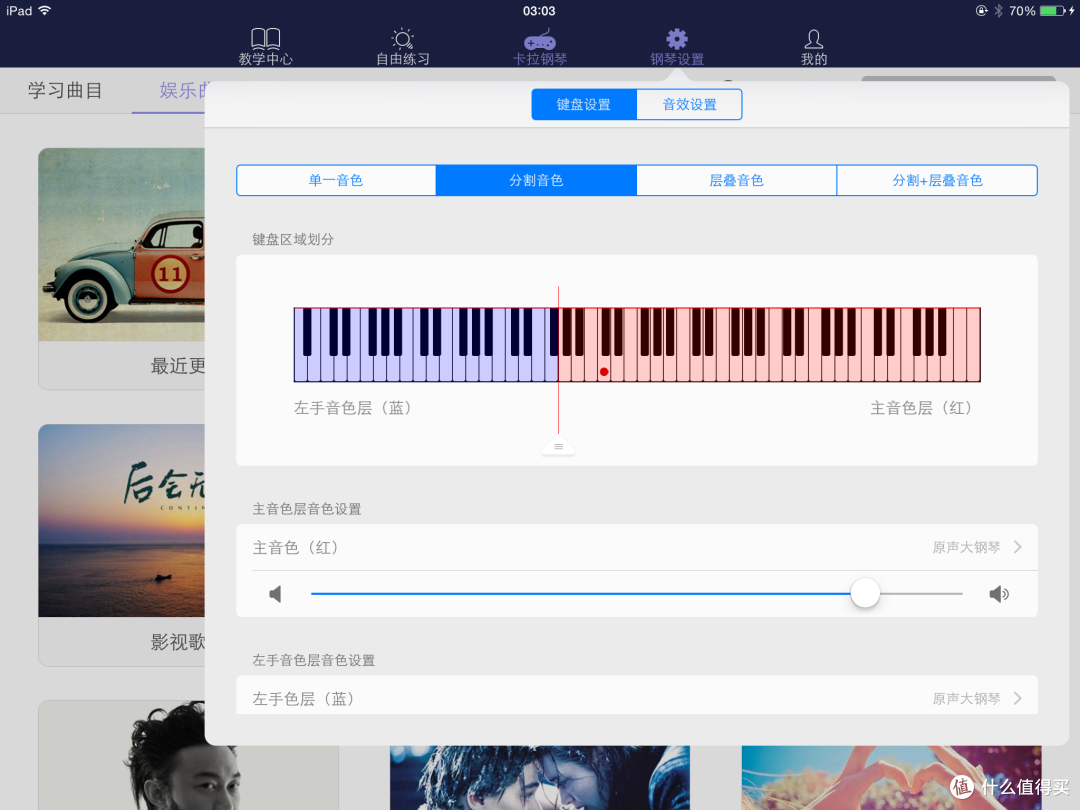Click the 影视歌 album caption
The image size is (1080, 810).
point(178,642)
